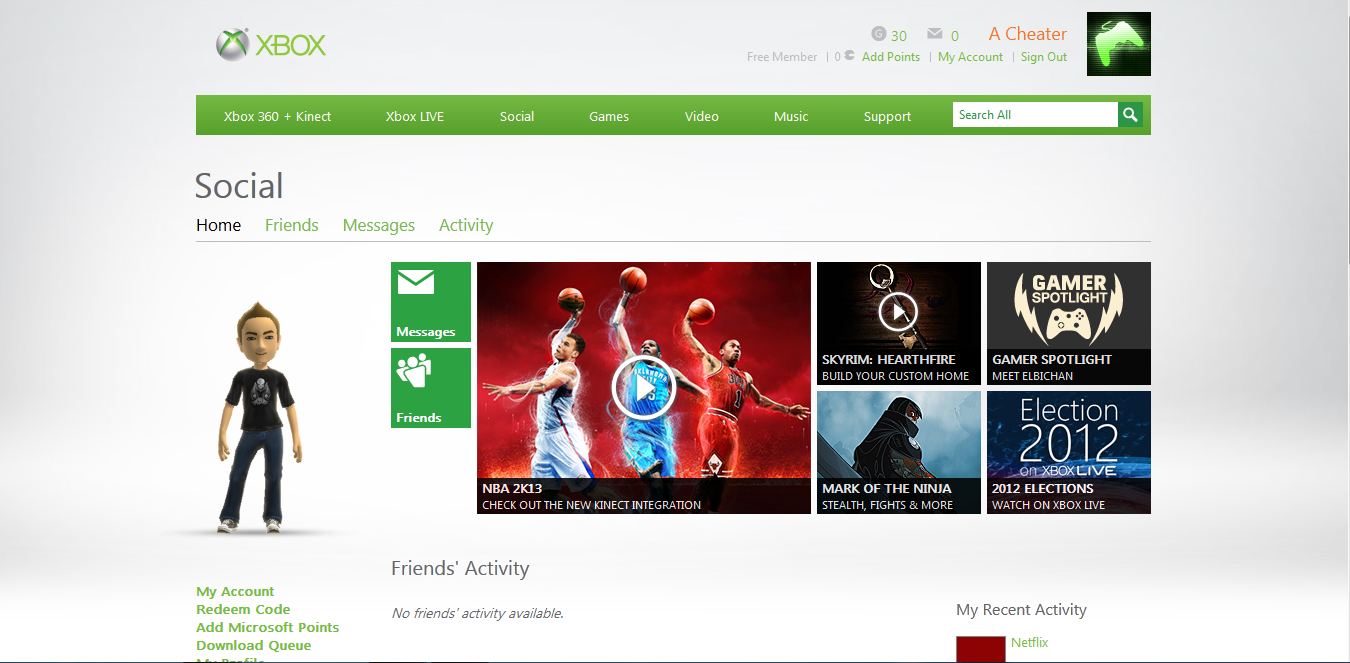
Task: Open Xbox 360 + Kinect menu
Action: click(277, 116)
